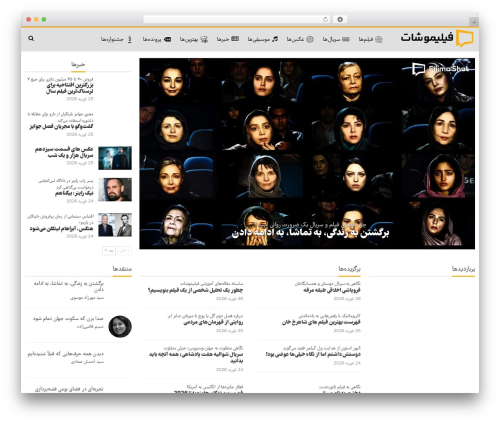Image resolution: width=500 pixels, height=423 pixels.
Task: Click the music note icon beside موسیقی‌ها
Action: click(x=275, y=39)
